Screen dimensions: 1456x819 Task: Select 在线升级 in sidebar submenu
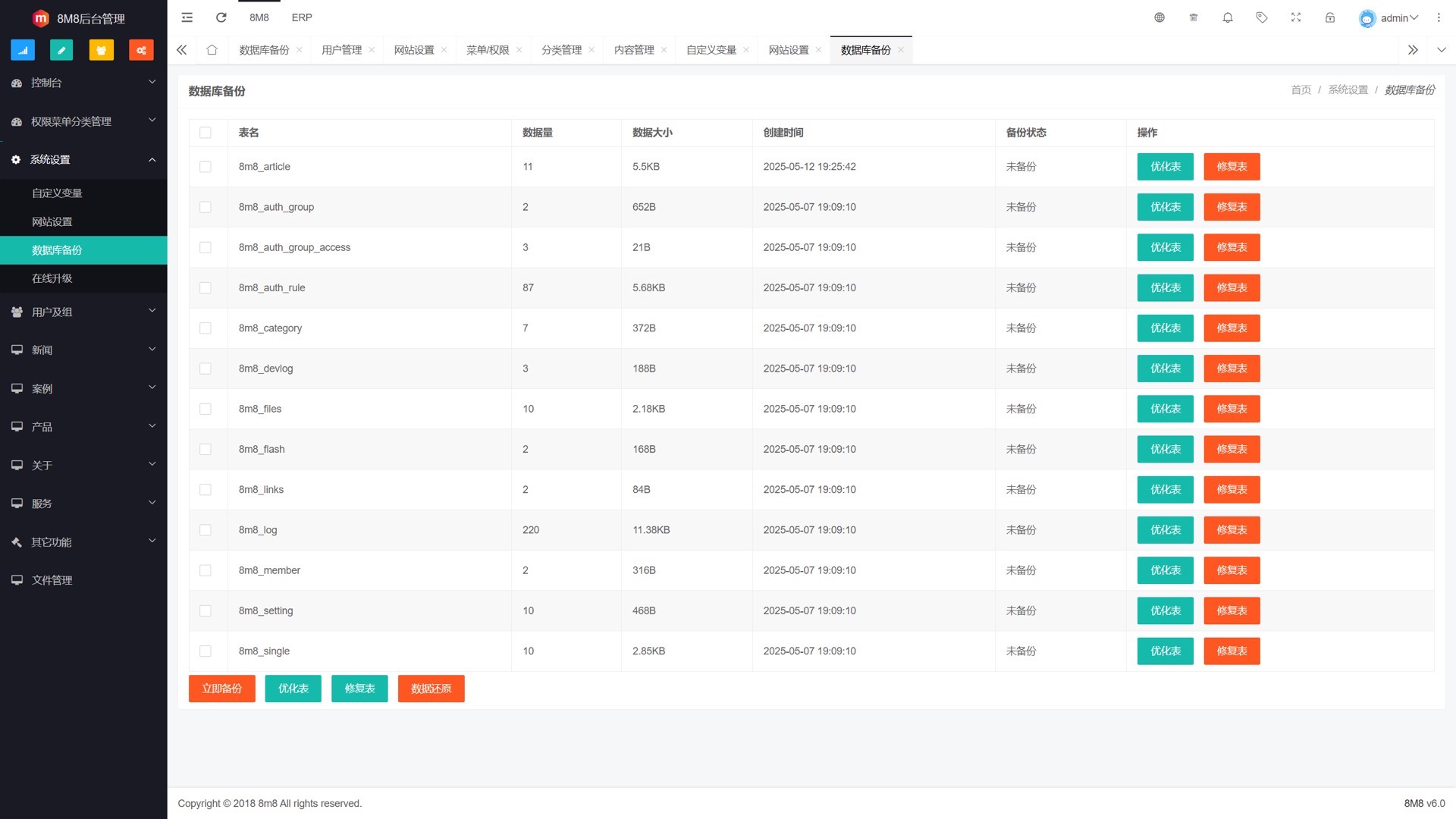click(x=52, y=278)
